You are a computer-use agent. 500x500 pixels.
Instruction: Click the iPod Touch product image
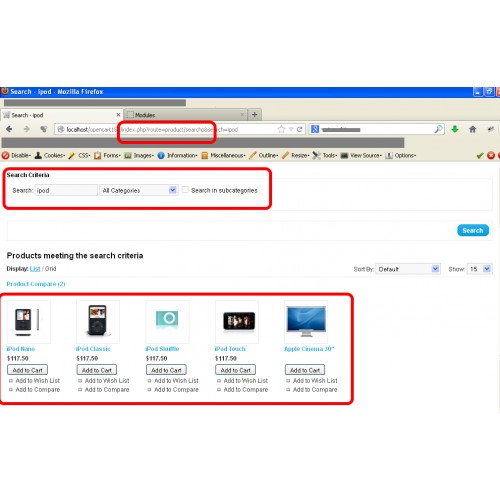coord(237,322)
